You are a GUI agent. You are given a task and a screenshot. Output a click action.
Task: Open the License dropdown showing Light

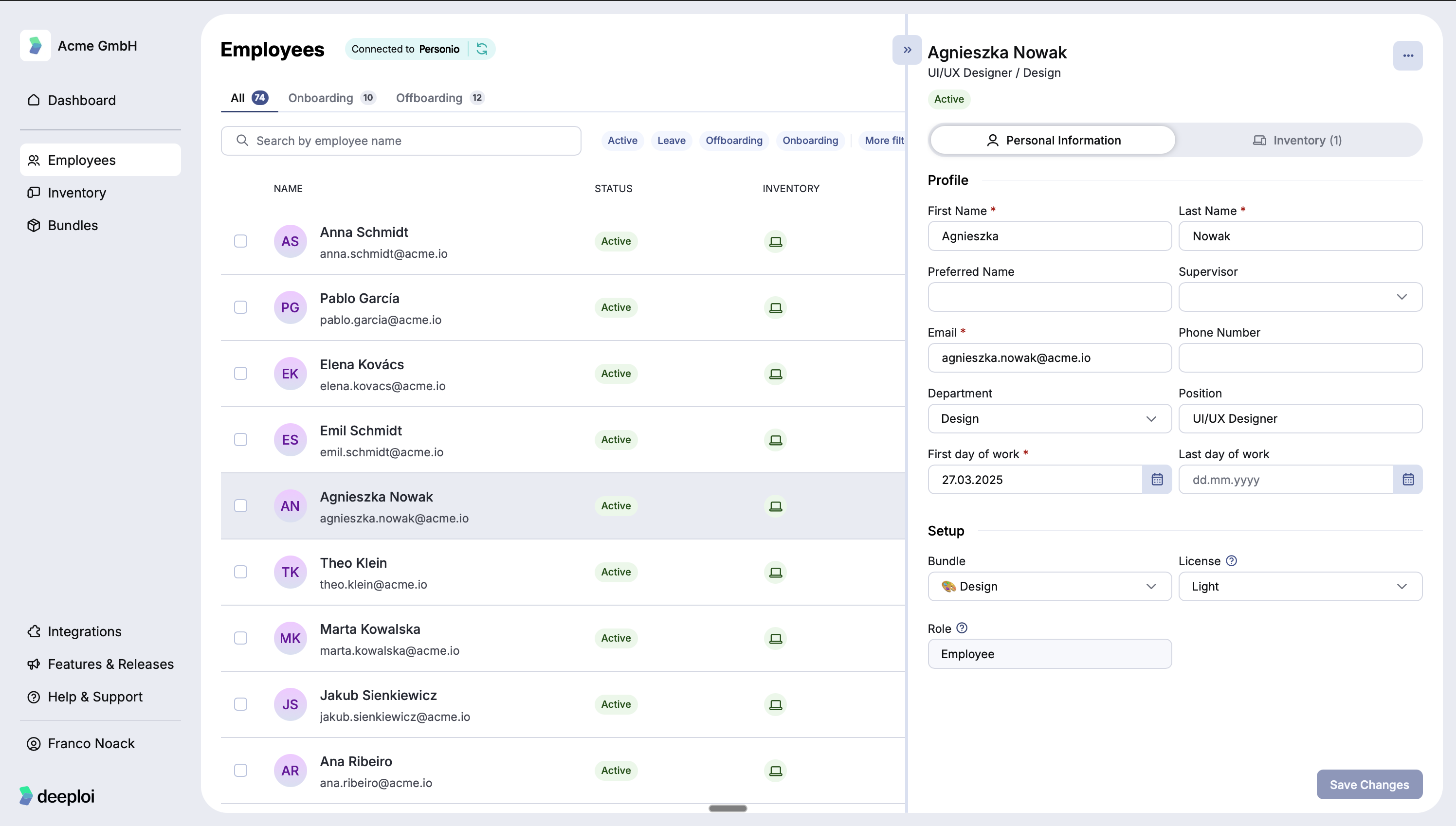tap(1300, 586)
